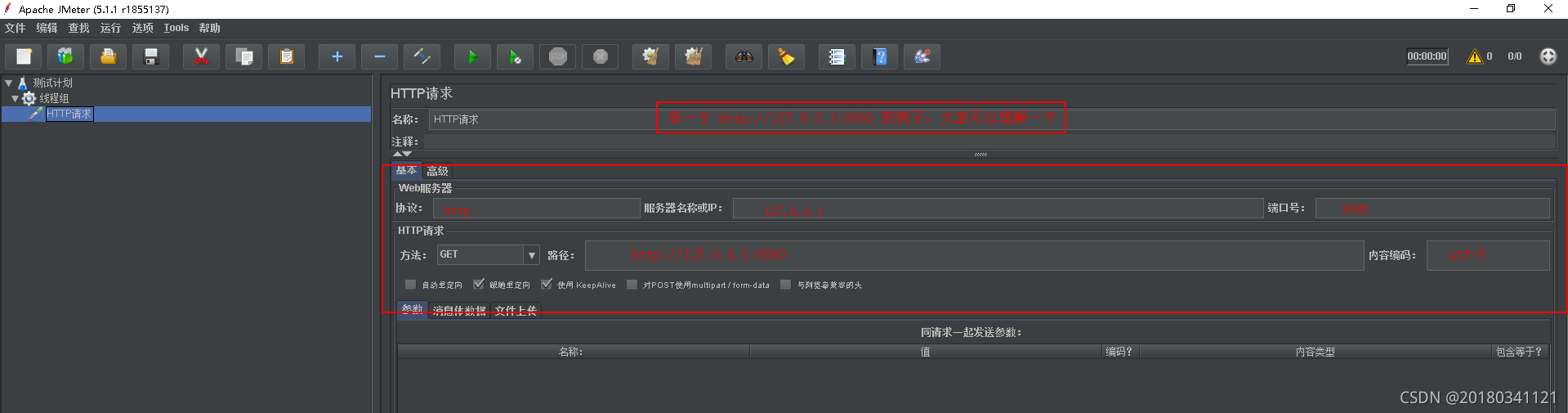1568x413 pixels.
Task: Click the 值 parameter column header
Action: 926,352
